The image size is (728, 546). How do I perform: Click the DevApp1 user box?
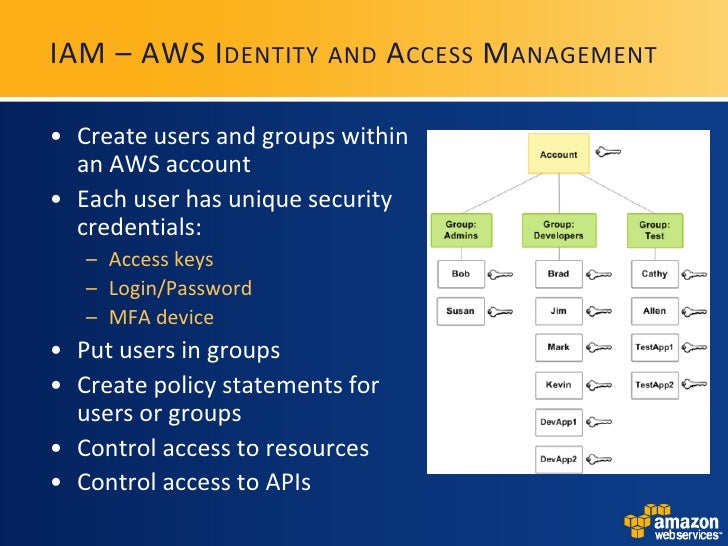pyautogui.click(x=559, y=422)
